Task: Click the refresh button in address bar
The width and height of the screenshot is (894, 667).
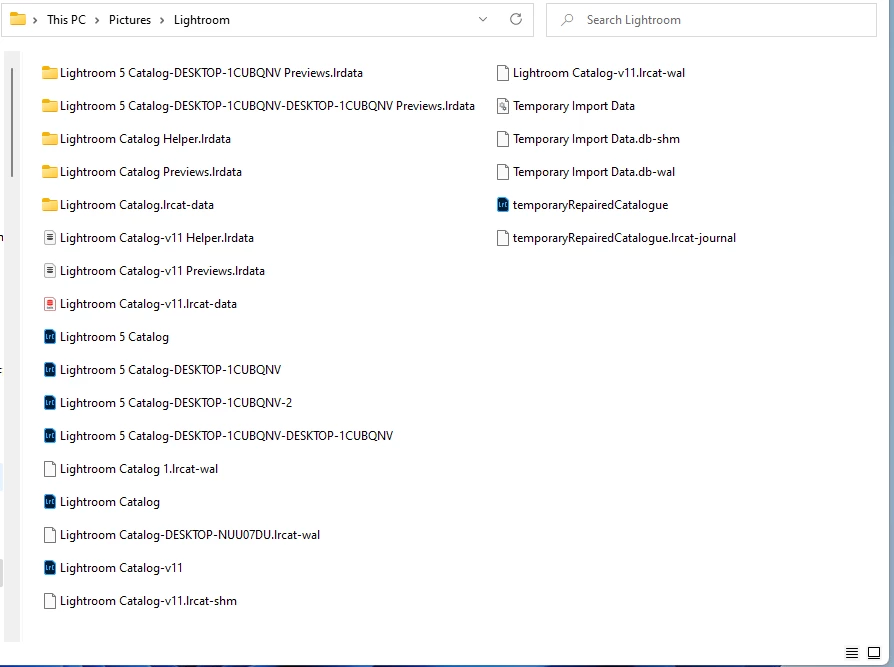Action: click(x=515, y=19)
